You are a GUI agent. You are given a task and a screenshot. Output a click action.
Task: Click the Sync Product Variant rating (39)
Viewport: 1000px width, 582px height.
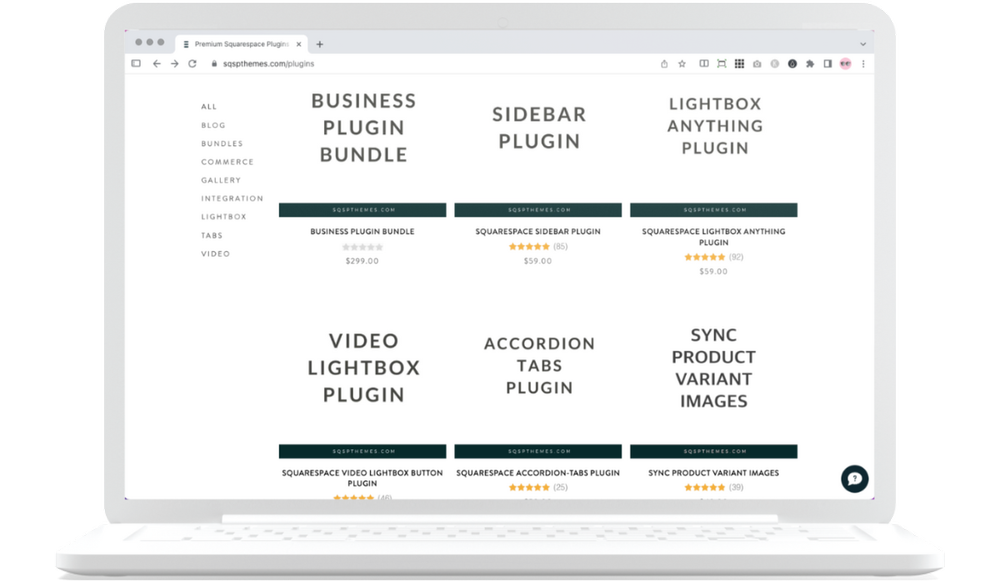click(x=714, y=487)
